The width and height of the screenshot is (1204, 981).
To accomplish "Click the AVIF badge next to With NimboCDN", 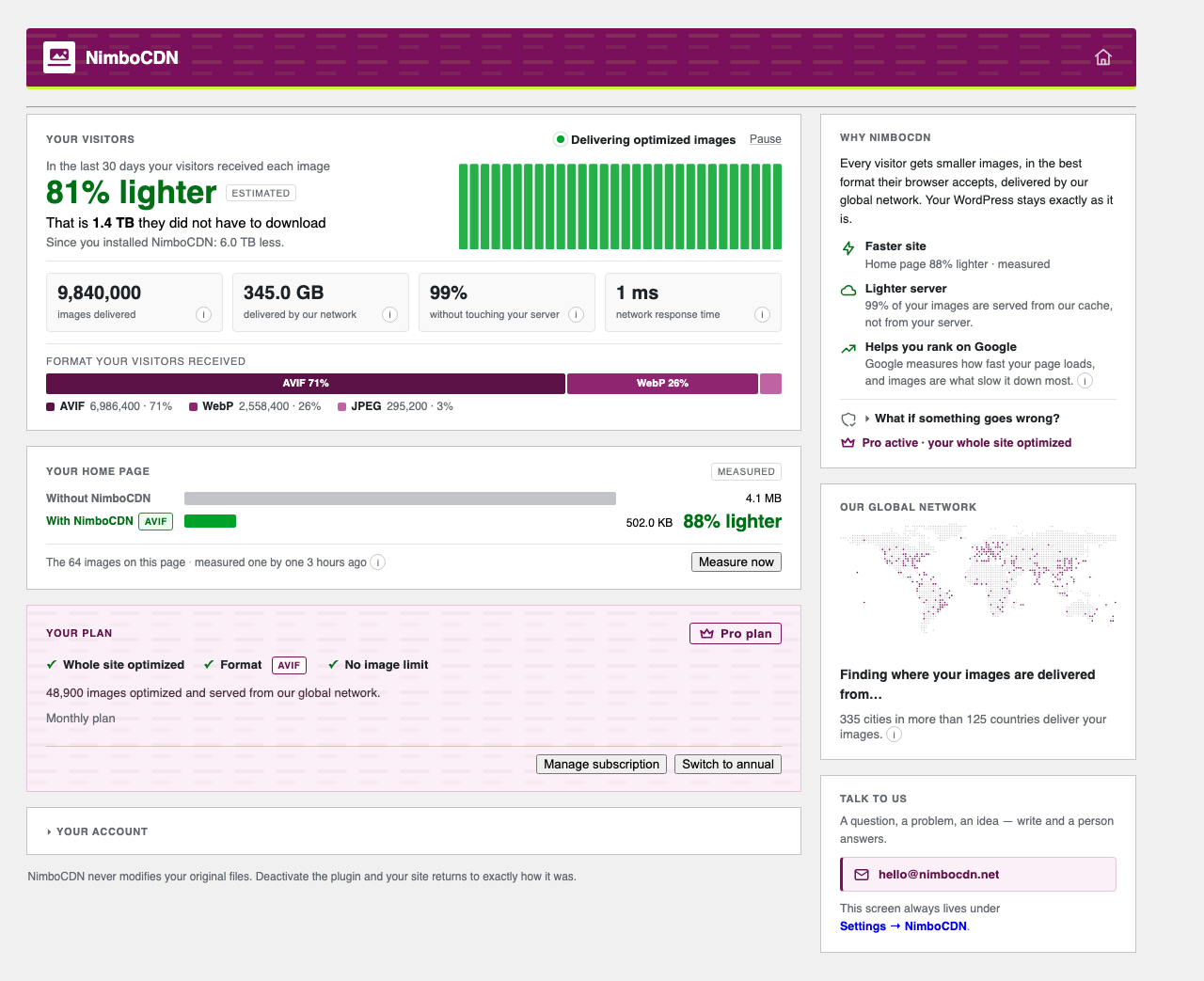I will 156,521.
